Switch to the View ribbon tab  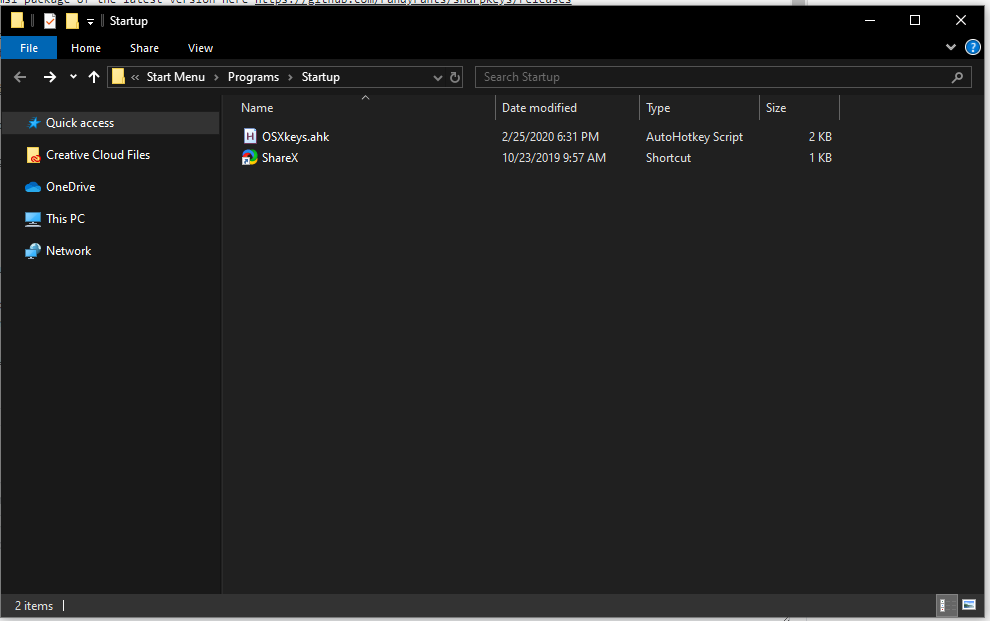tap(200, 48)
